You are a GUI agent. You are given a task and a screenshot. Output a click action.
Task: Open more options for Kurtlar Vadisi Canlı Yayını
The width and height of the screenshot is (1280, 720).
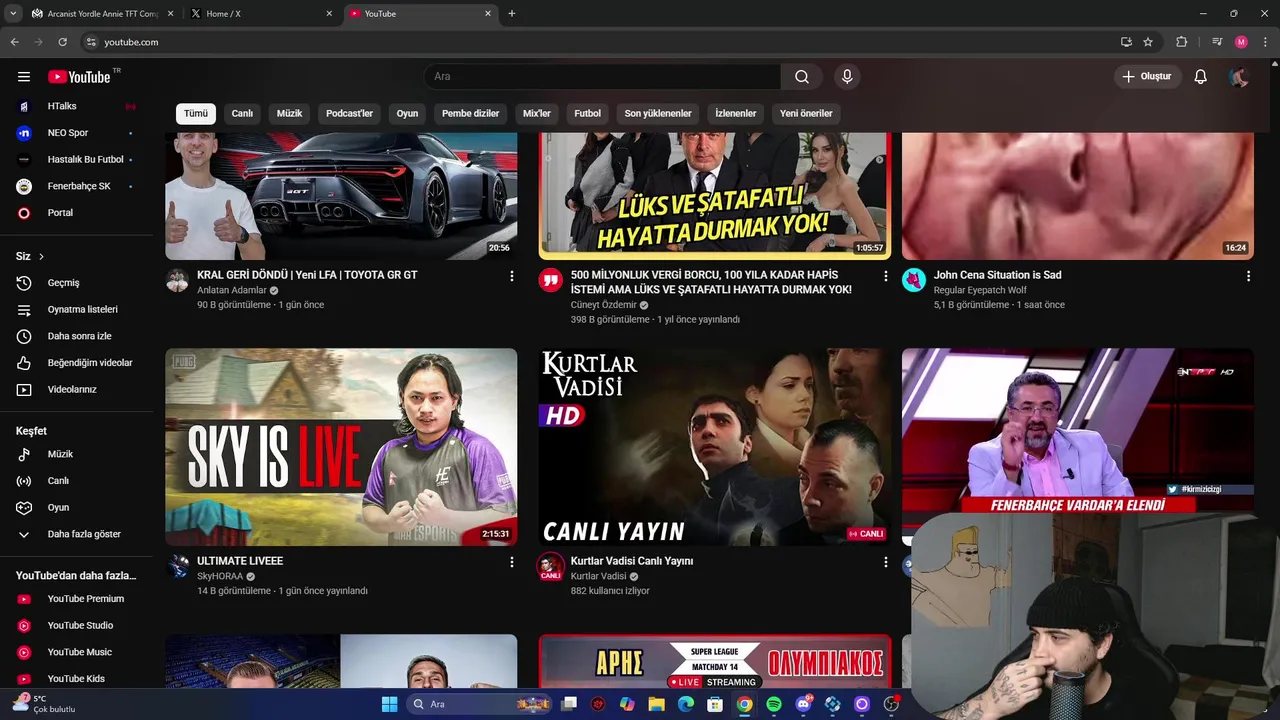(885, 562)
